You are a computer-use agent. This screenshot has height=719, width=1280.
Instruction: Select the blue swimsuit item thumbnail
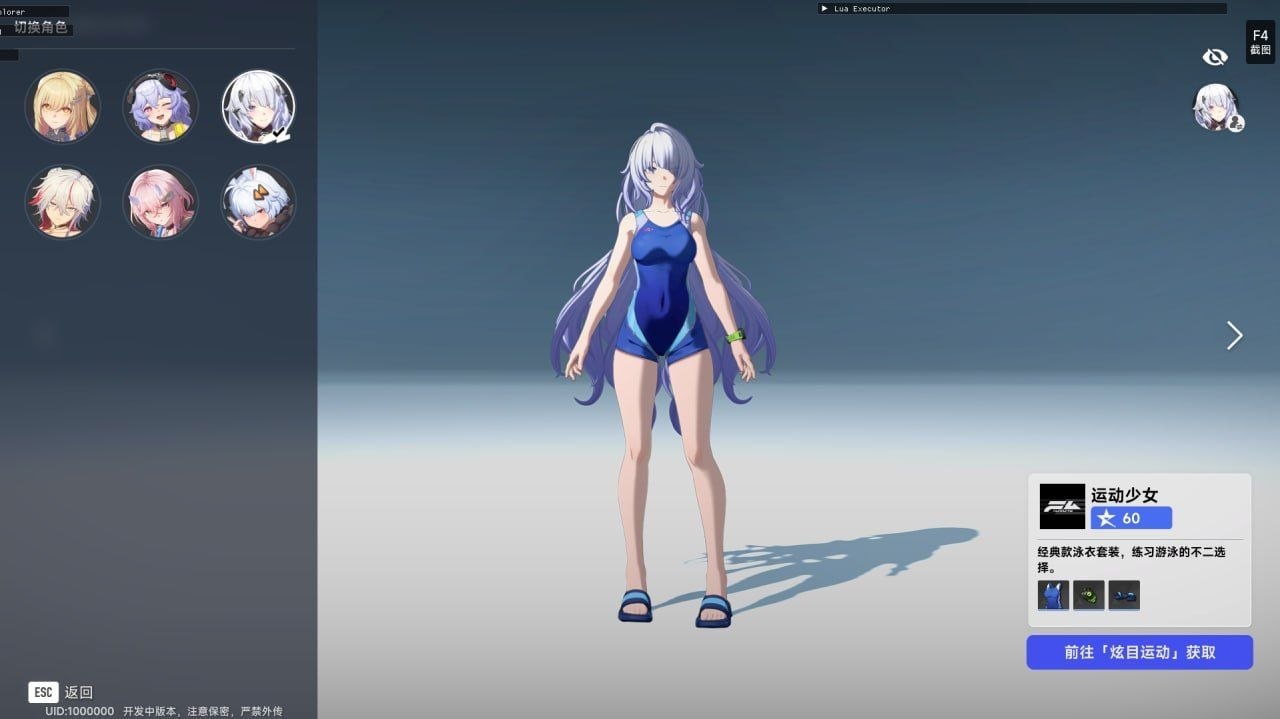point(1053,595)
